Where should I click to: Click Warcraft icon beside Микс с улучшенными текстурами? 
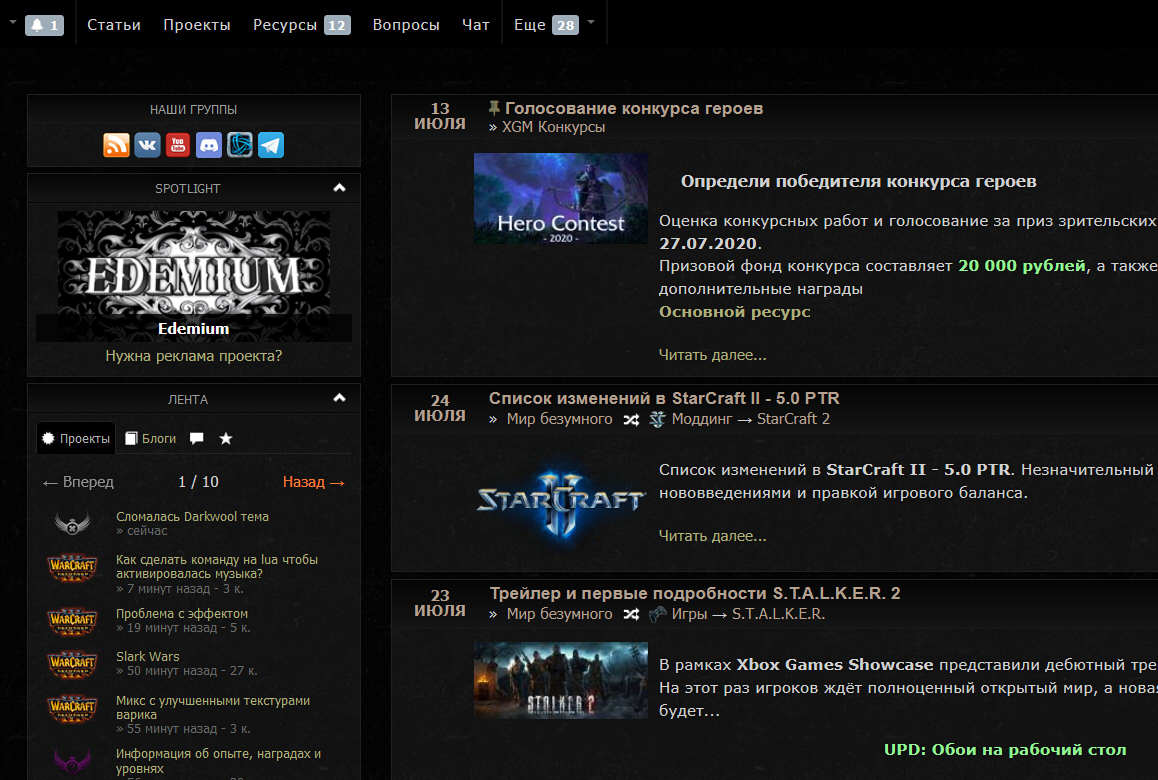point(72,708)
